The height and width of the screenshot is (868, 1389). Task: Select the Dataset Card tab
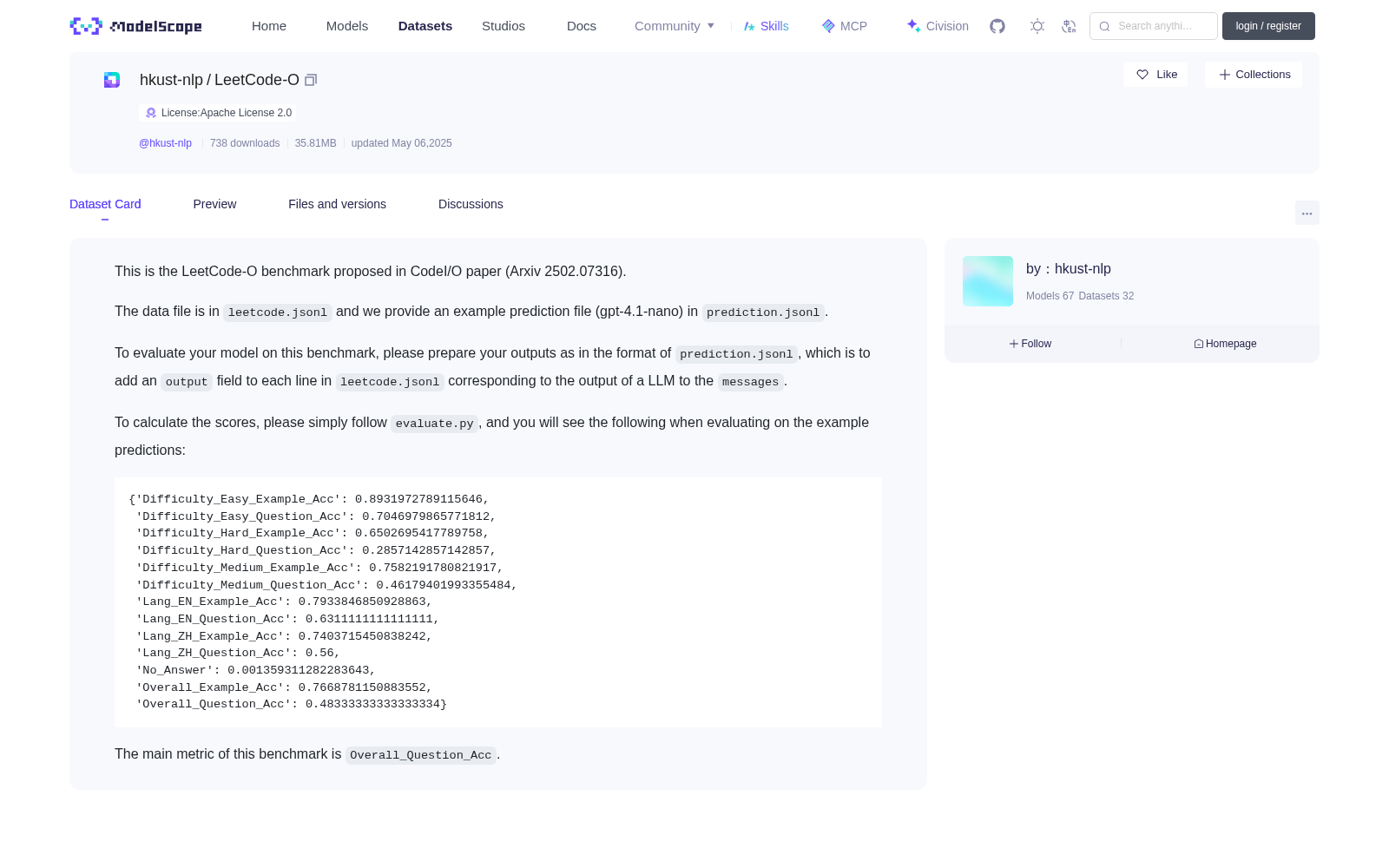click(105, 204)
